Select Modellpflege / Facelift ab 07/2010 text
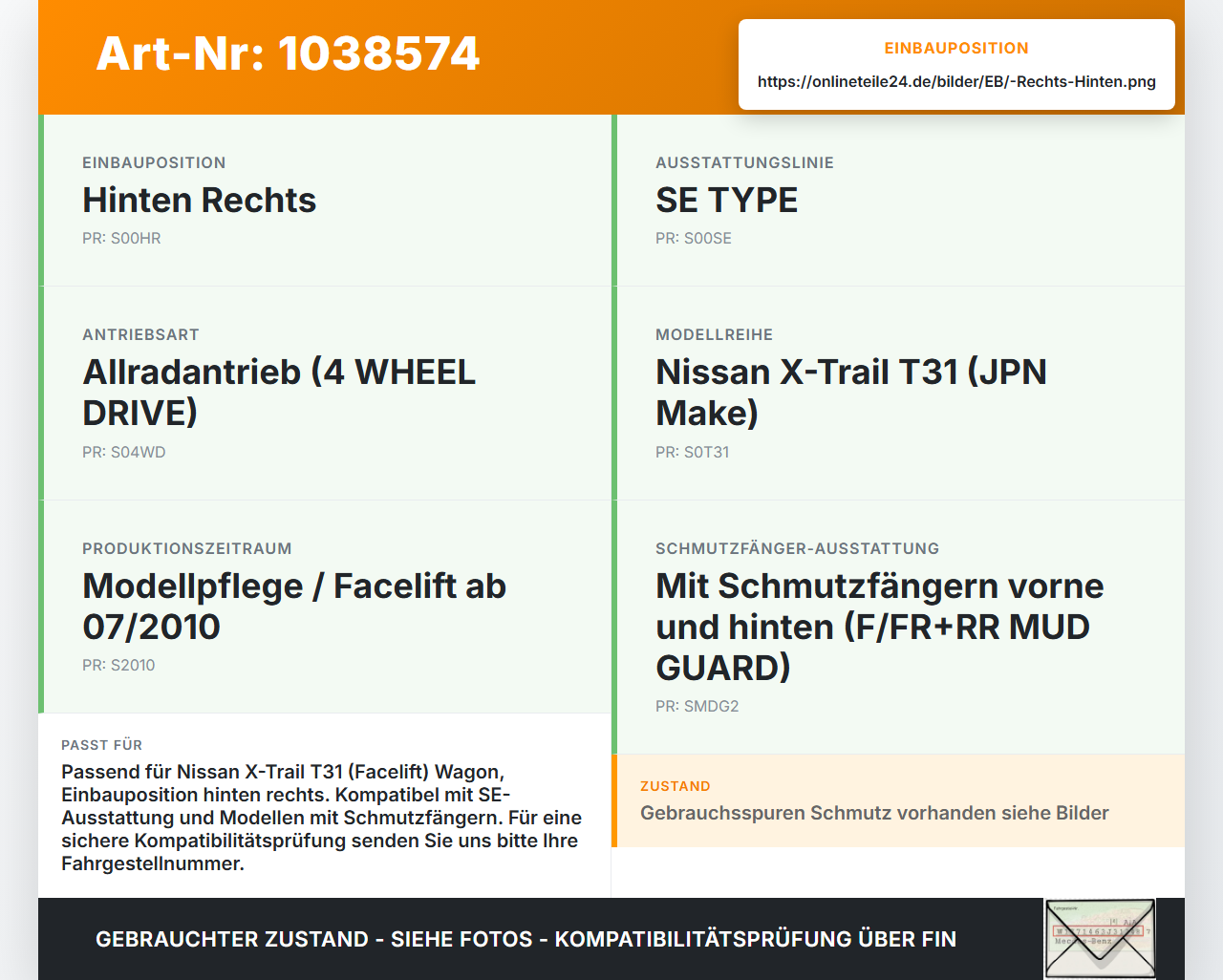Screen dimensions: 1223x980 coord(294,606)
